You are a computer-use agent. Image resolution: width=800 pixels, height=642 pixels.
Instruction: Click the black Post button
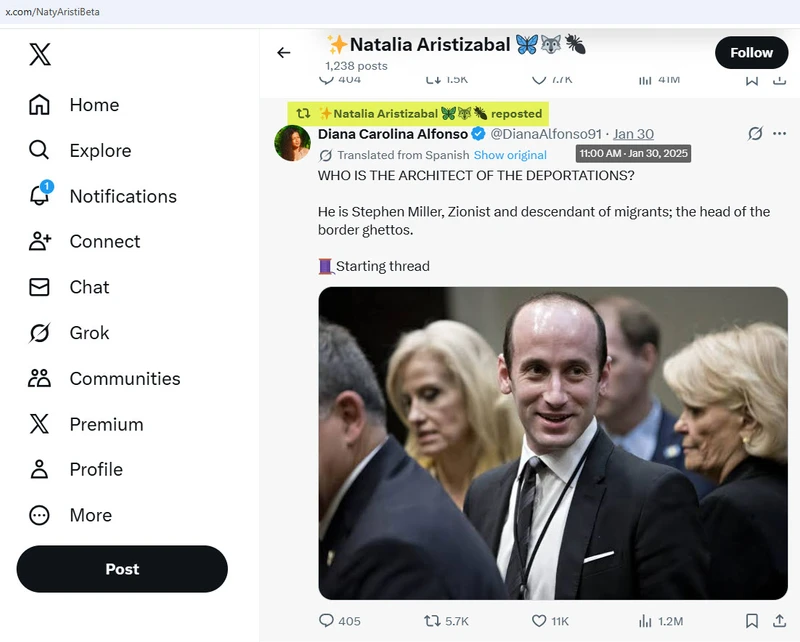[122, 569]
